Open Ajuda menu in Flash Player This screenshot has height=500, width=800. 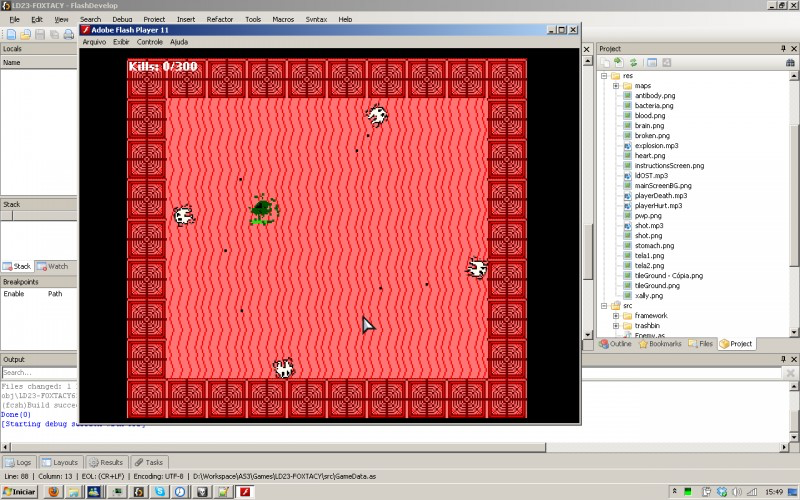point(179,42)
